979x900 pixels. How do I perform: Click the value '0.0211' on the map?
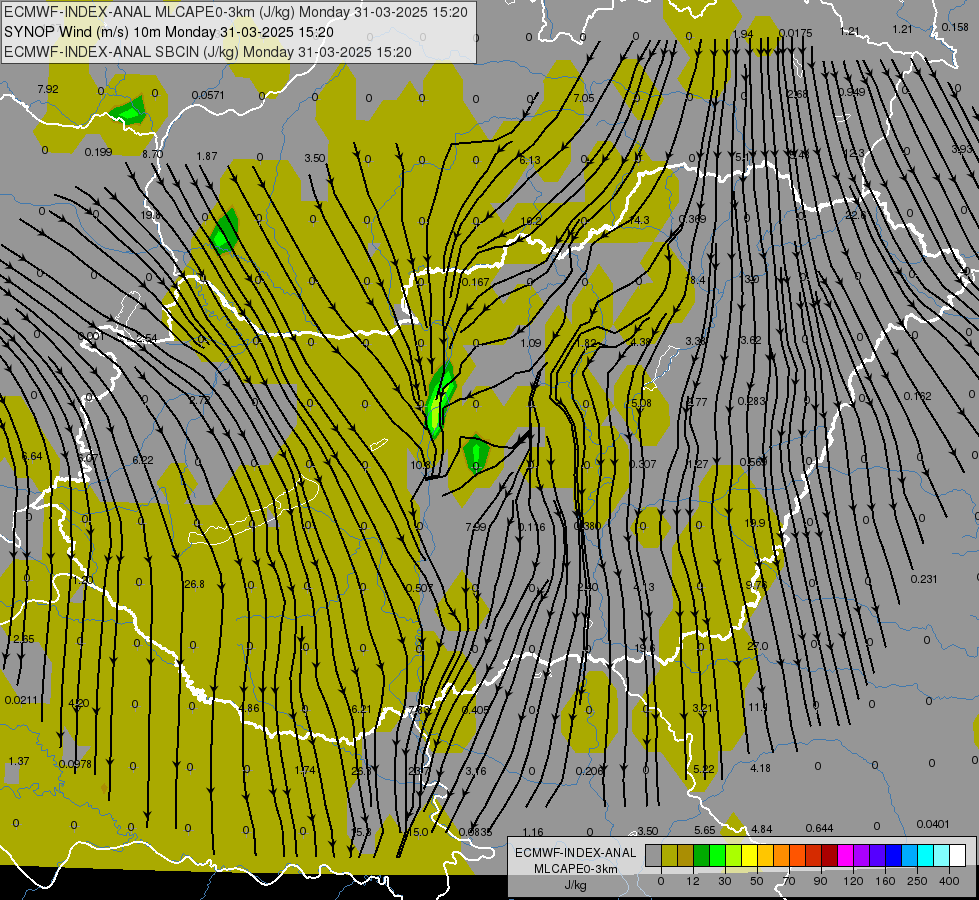coord(21,700)
